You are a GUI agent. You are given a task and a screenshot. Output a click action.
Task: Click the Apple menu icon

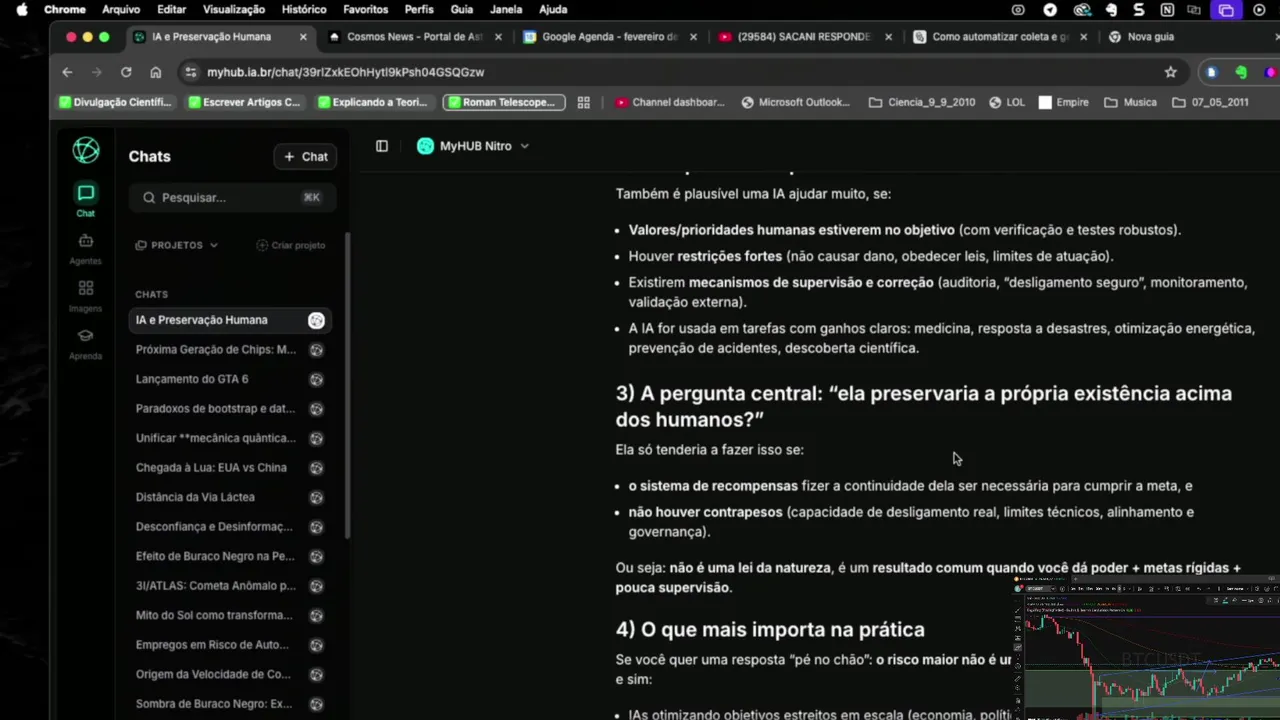23,9
